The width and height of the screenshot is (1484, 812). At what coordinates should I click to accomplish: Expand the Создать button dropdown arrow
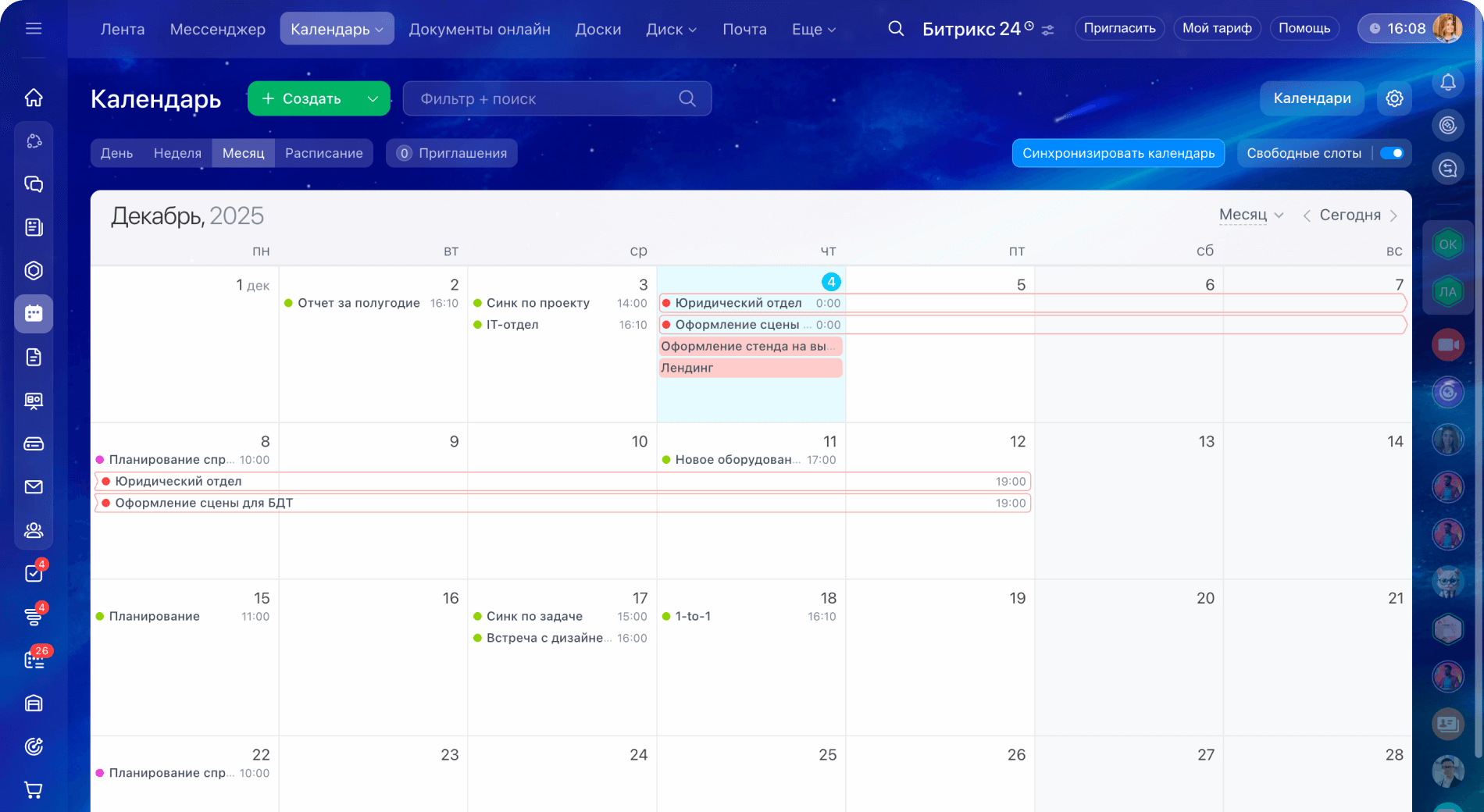click(x=373, y=99)
